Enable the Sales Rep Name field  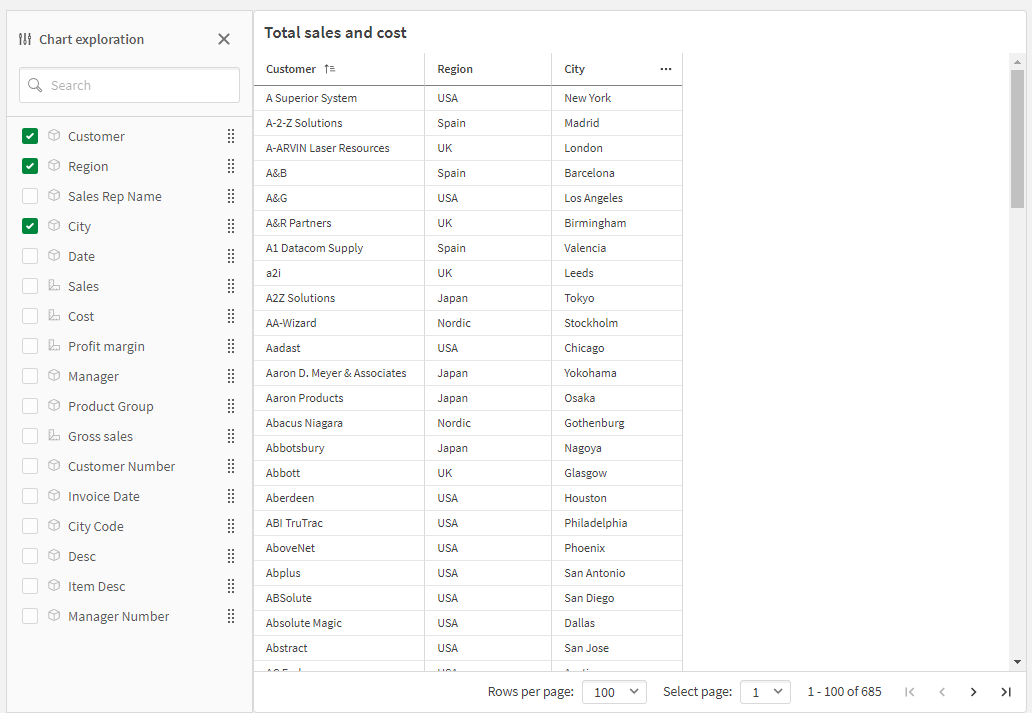click(29, 195)
